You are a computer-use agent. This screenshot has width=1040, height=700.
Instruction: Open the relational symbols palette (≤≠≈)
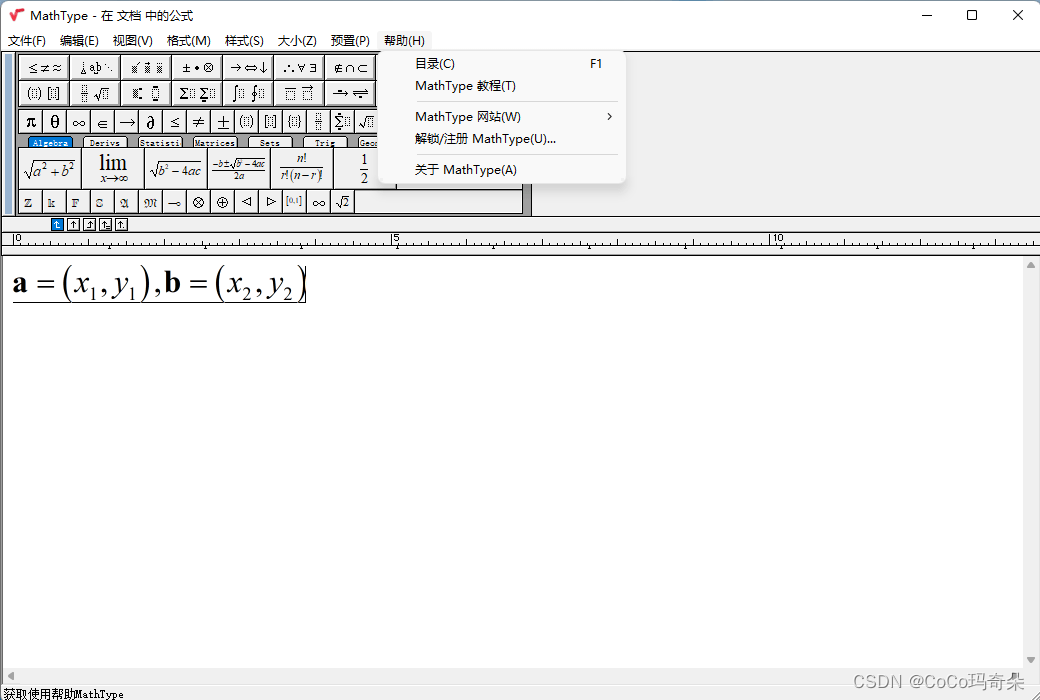pyautogui.click(x=44, y=68)
